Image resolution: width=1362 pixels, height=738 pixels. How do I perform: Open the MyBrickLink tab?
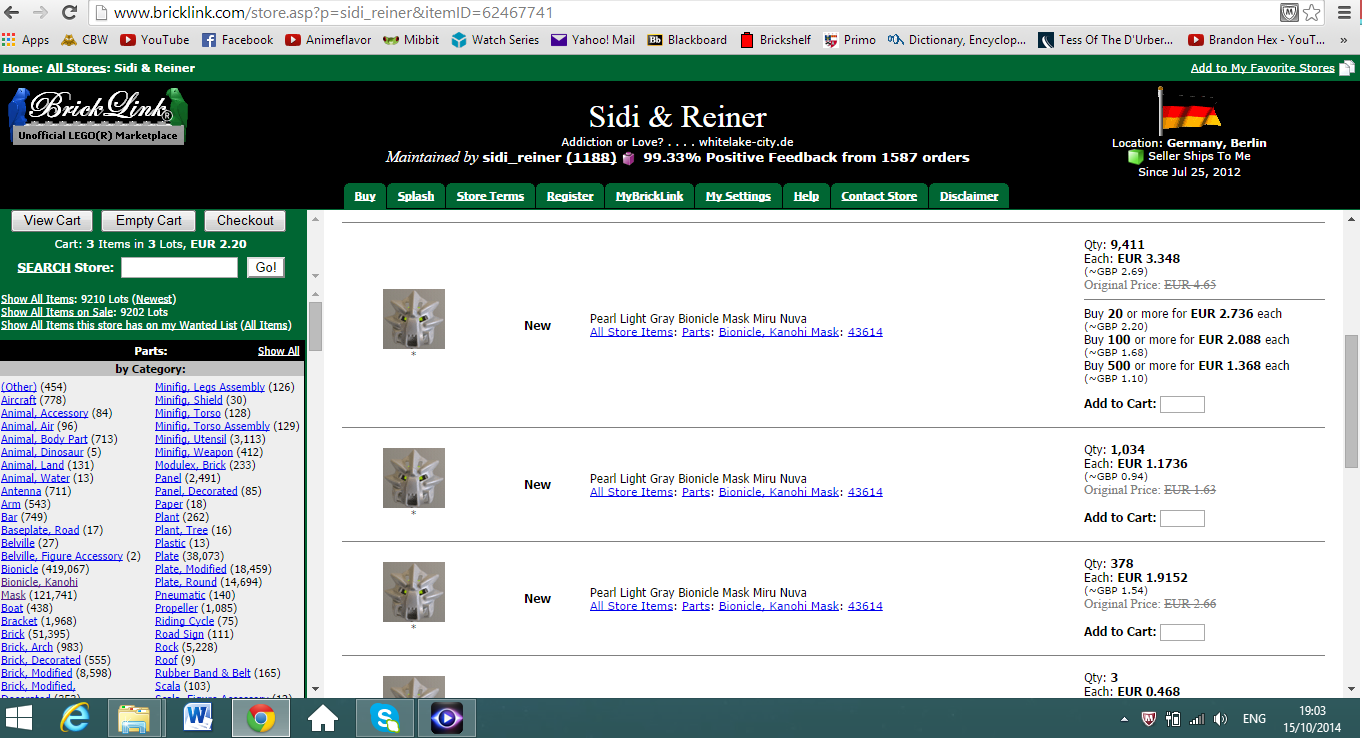[x=650, y=196]
